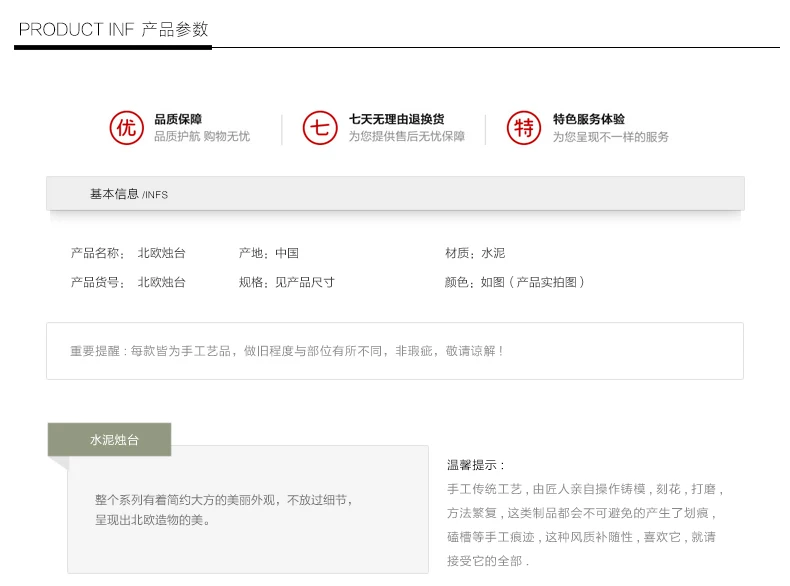Click the red 特 special service icon
Viewport: 790px width, 586px height.
pos(524,127)
